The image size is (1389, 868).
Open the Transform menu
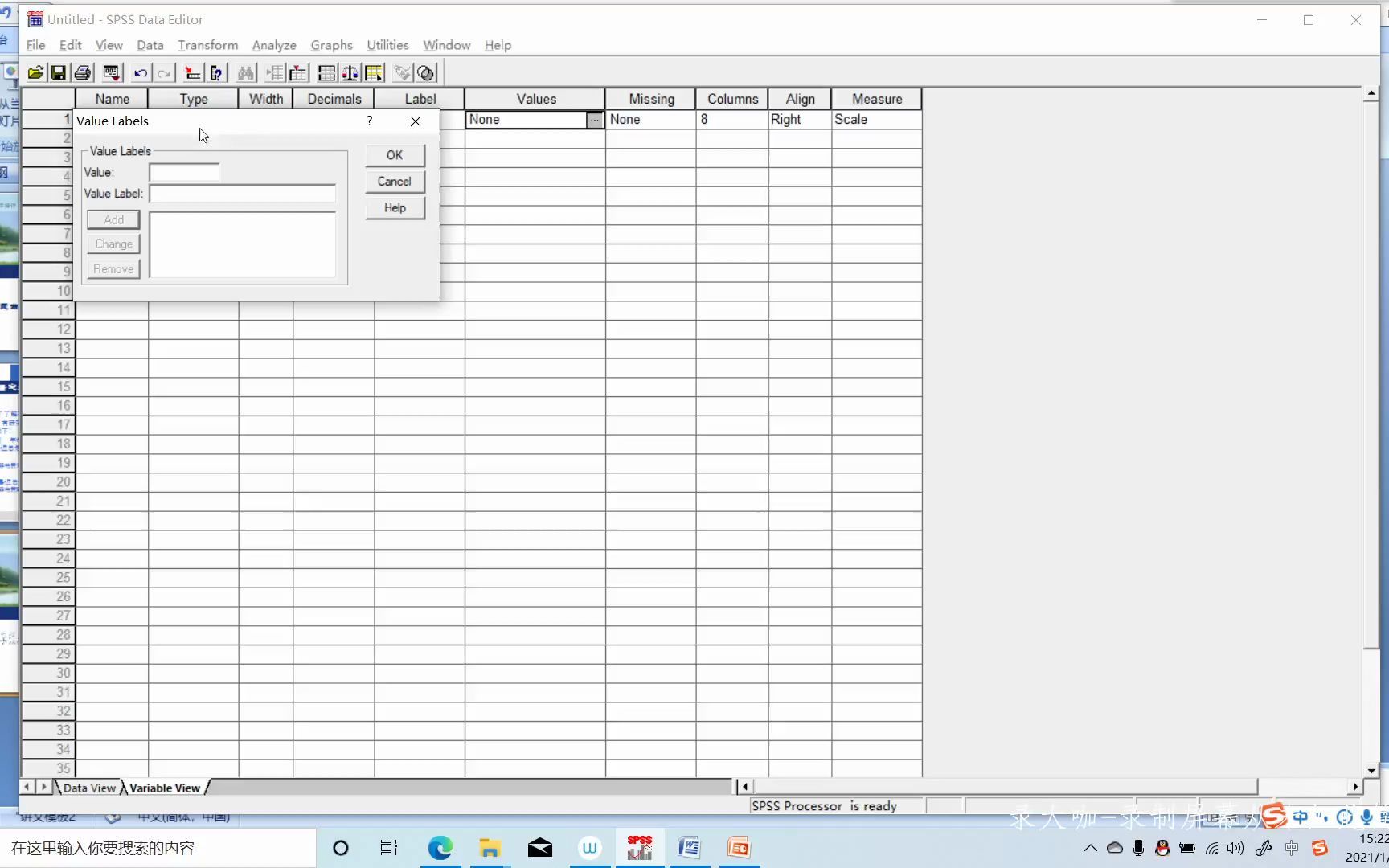[207, 45]
